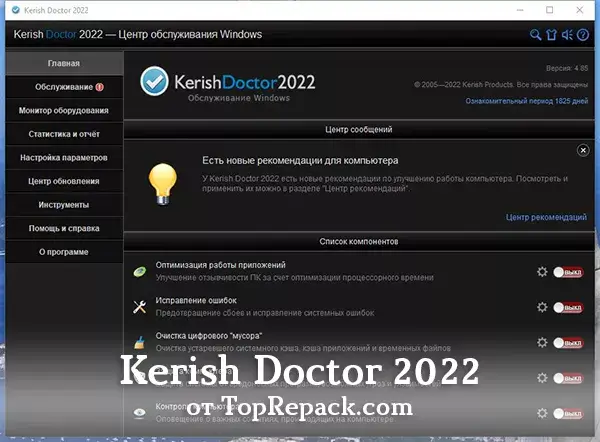
Task: Mute sounds with the speaker icon
Action: pyautogui.click(x=567, y=35)
